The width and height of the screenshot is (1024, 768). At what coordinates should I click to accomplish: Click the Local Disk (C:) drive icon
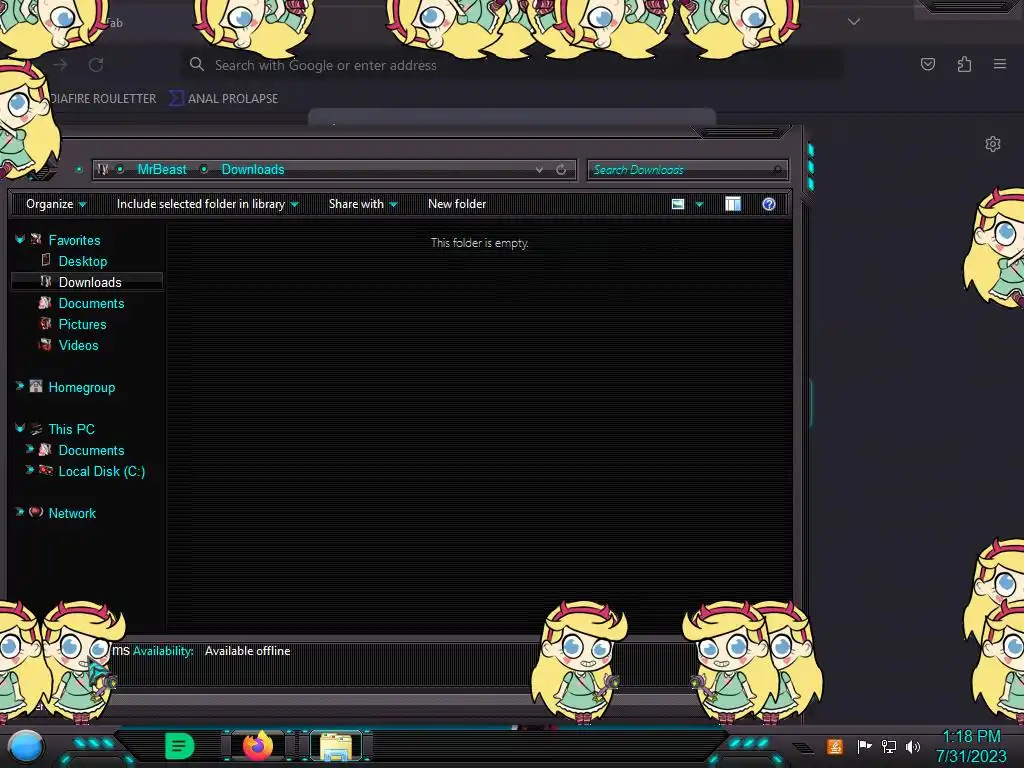[x=45, y=470]
